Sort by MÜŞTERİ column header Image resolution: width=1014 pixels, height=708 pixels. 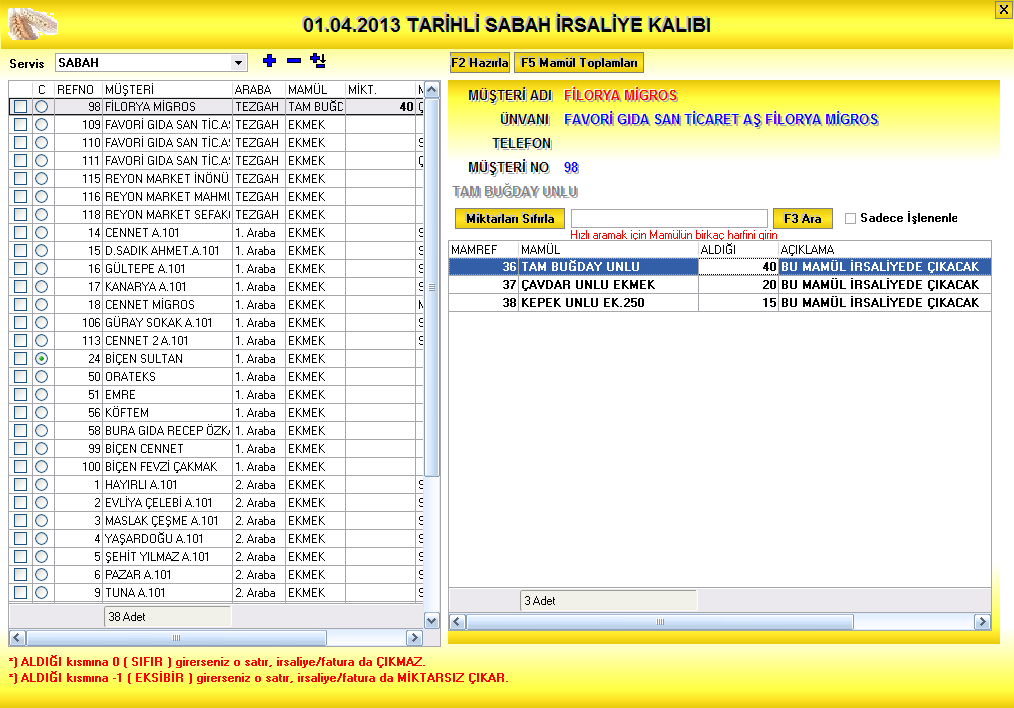166,90
